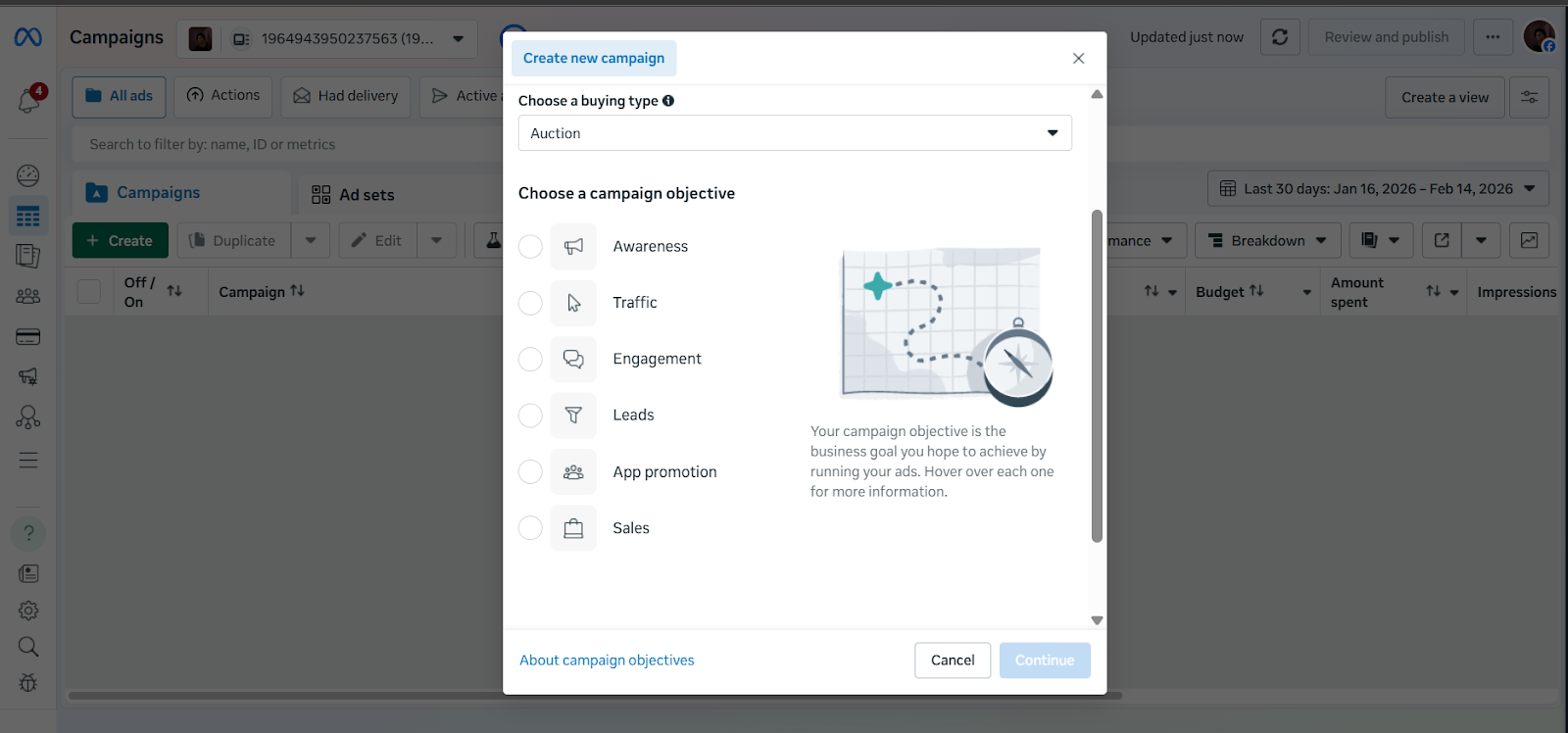Click the refresh data icon
This screenshot has width=1568, height=733.
(x=1280, y=37)
